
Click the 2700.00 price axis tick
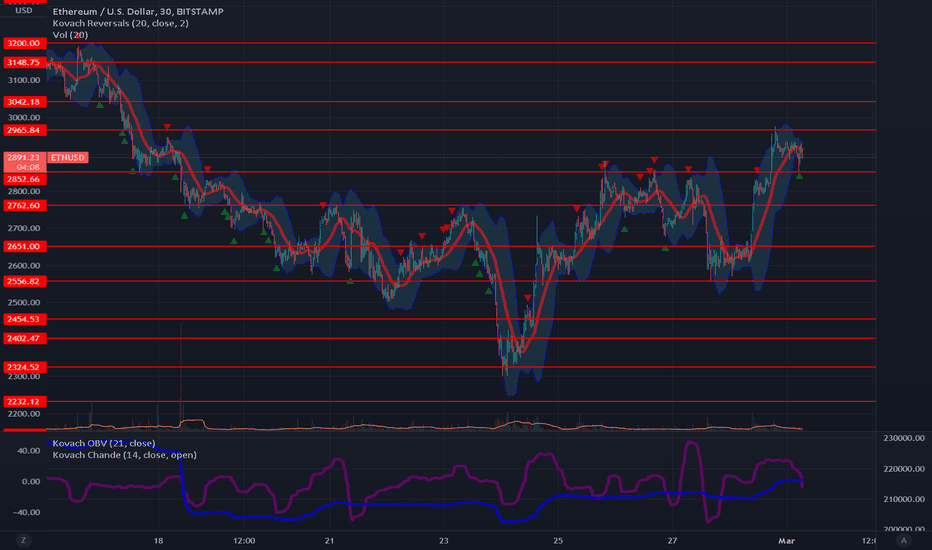[24, 228]
